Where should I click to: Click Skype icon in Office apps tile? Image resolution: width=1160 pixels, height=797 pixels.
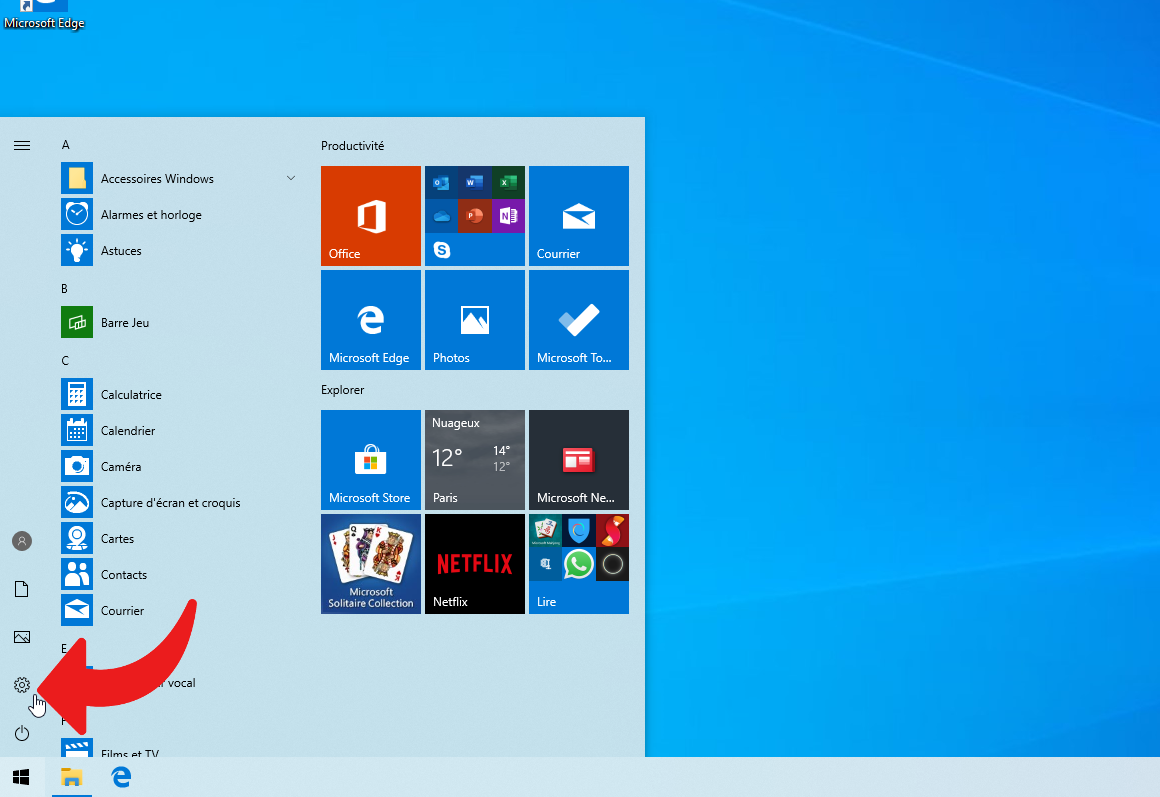click(x=442, y=249)
